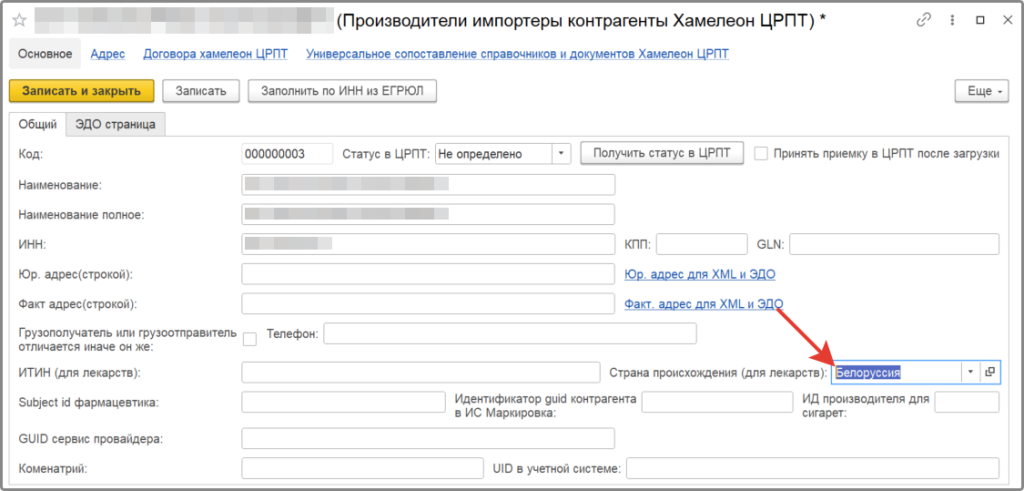Enable 'Принять приемку в ЦРПТ после загрузки' checkbox
Image resolution: width=1024 pixels, height=491 pixels.
click(x=762, y=154)
